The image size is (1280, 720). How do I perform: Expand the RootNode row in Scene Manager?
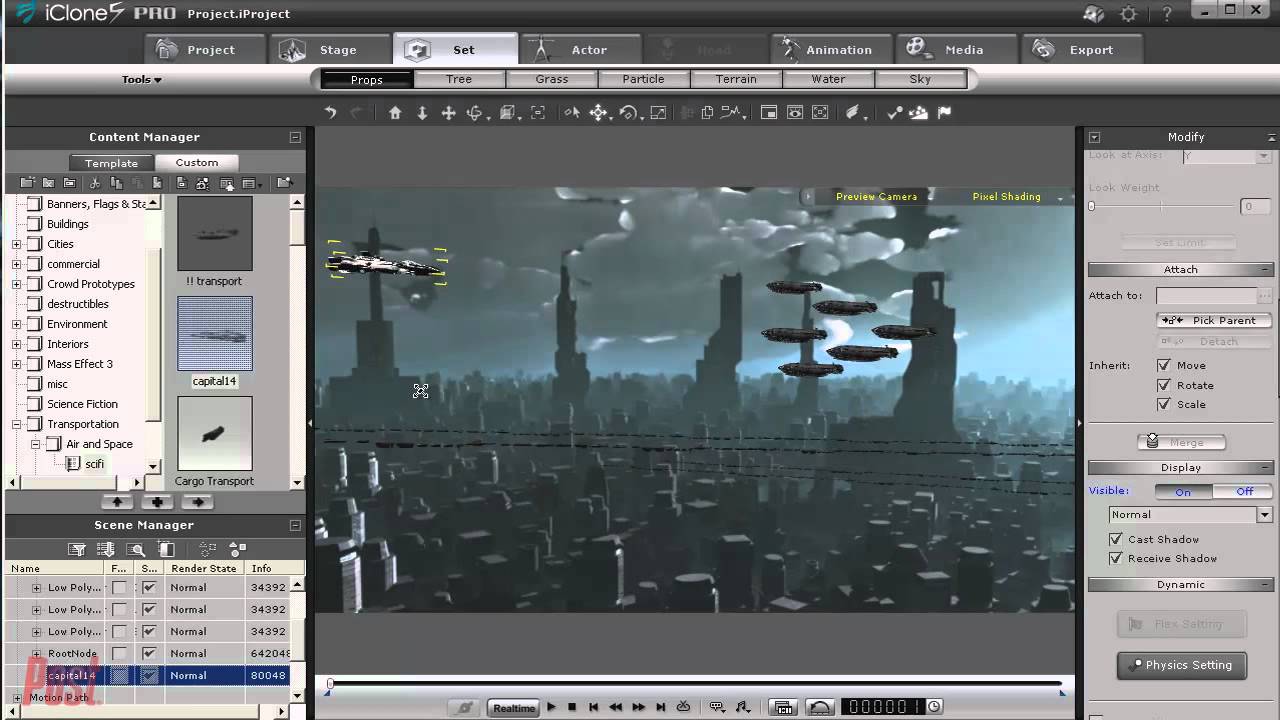click(x=36, y=654)
